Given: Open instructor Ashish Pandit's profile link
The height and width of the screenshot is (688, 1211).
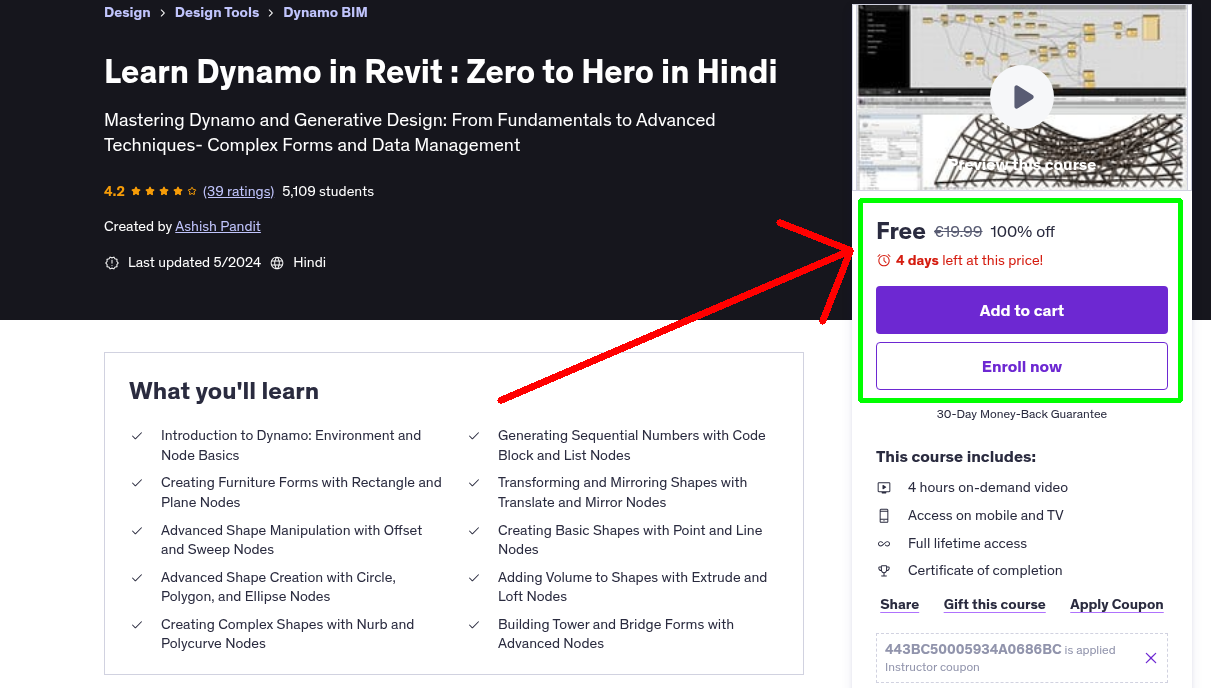Looking at the screenshot, I should (218, 227).
